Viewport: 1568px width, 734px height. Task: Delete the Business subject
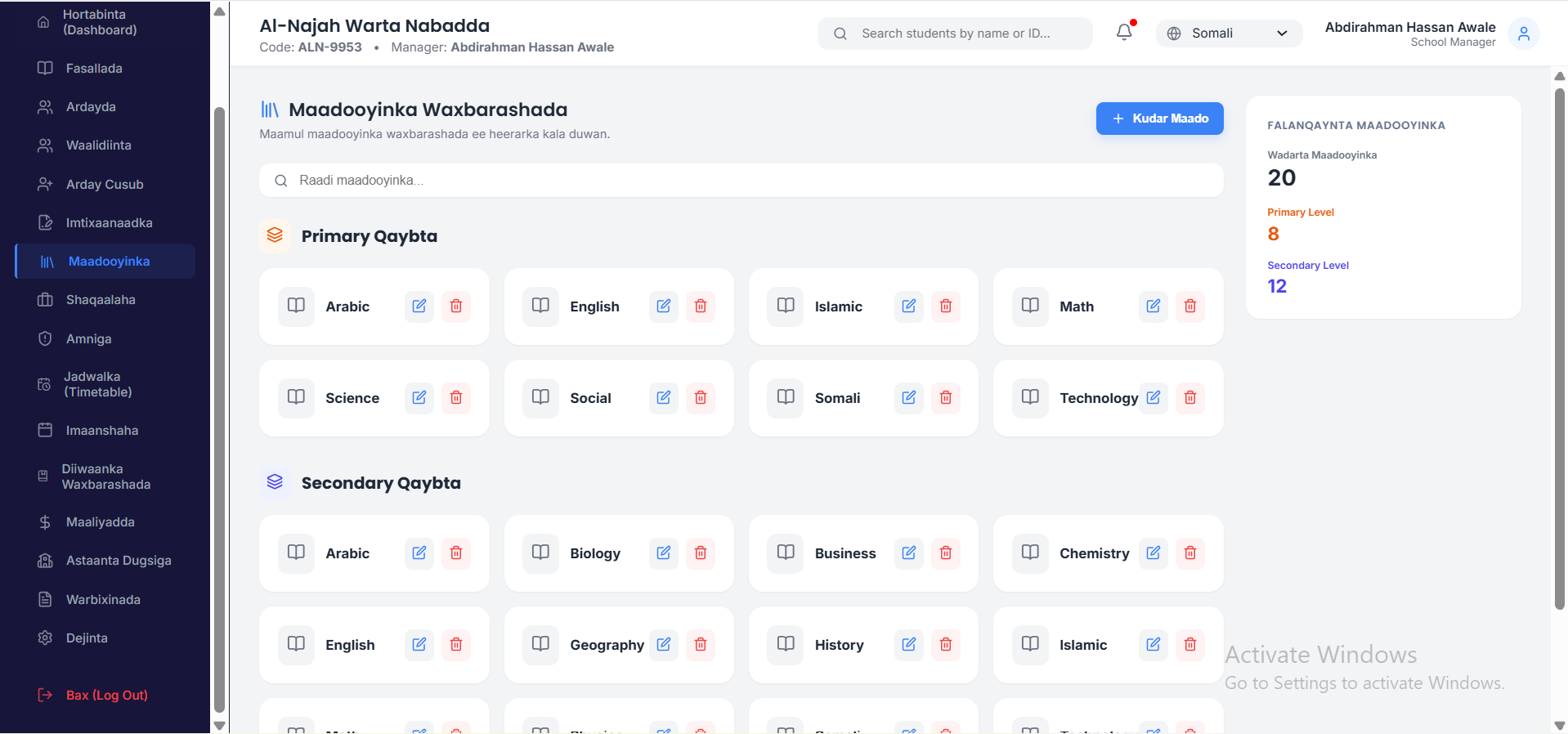(x=946, y=553)
